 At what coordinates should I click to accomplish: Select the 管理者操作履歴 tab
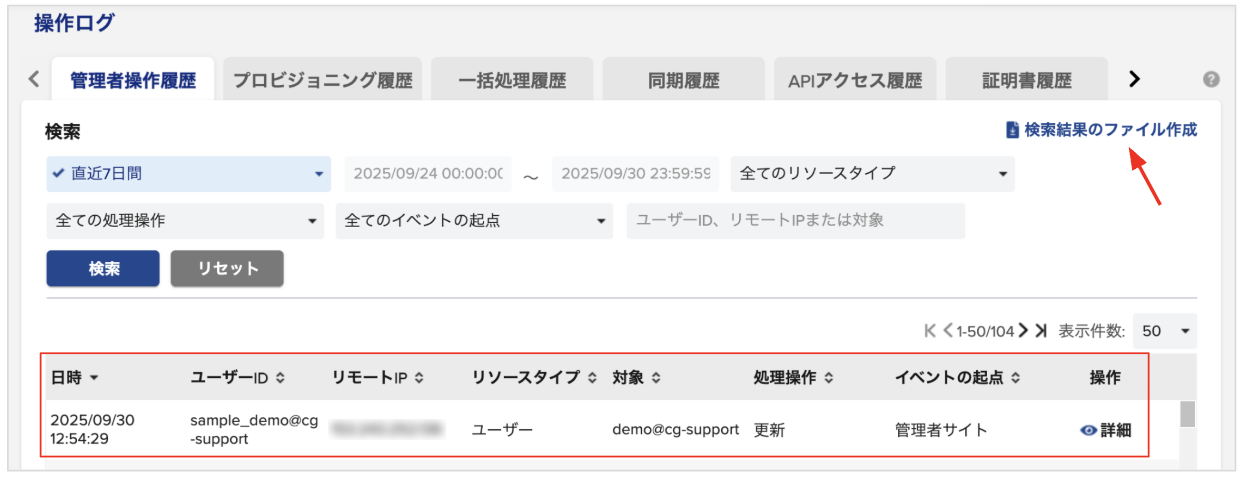132,80
